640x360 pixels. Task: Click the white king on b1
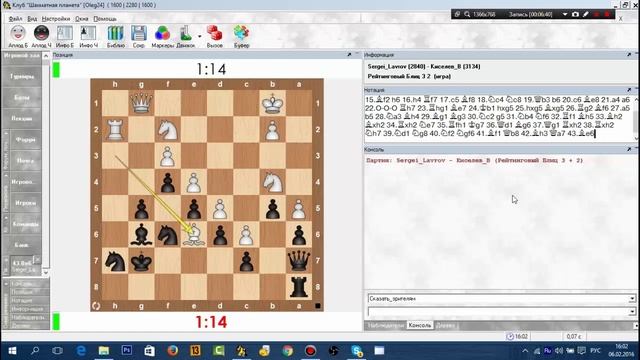pyautogui.click(x=273, y=103)
